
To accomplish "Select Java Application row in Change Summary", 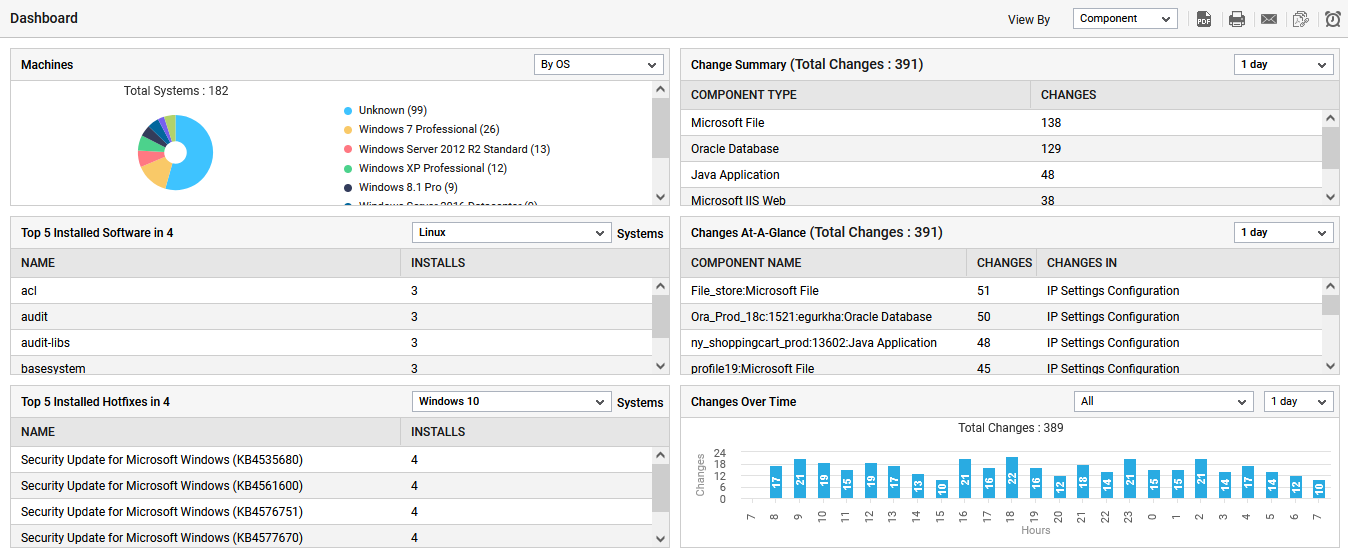I will pyautogui.click(x=1001, y=175).
